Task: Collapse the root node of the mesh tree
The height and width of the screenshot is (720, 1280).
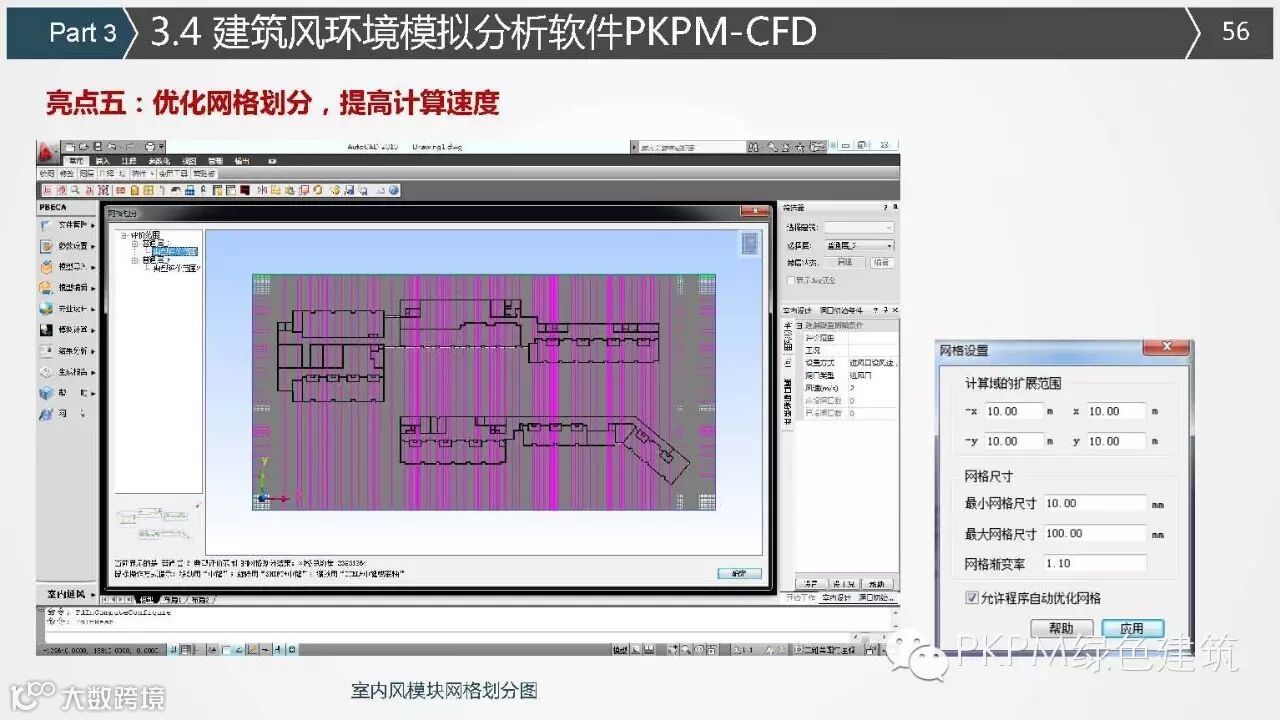Action: click(123, 236)
